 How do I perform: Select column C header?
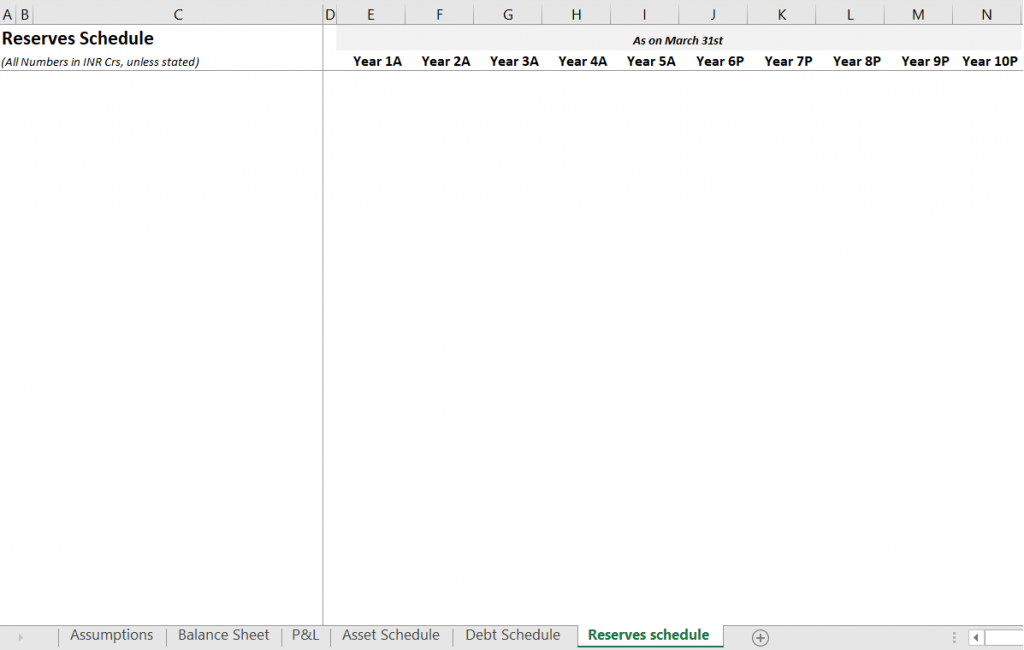coord(178,14)
